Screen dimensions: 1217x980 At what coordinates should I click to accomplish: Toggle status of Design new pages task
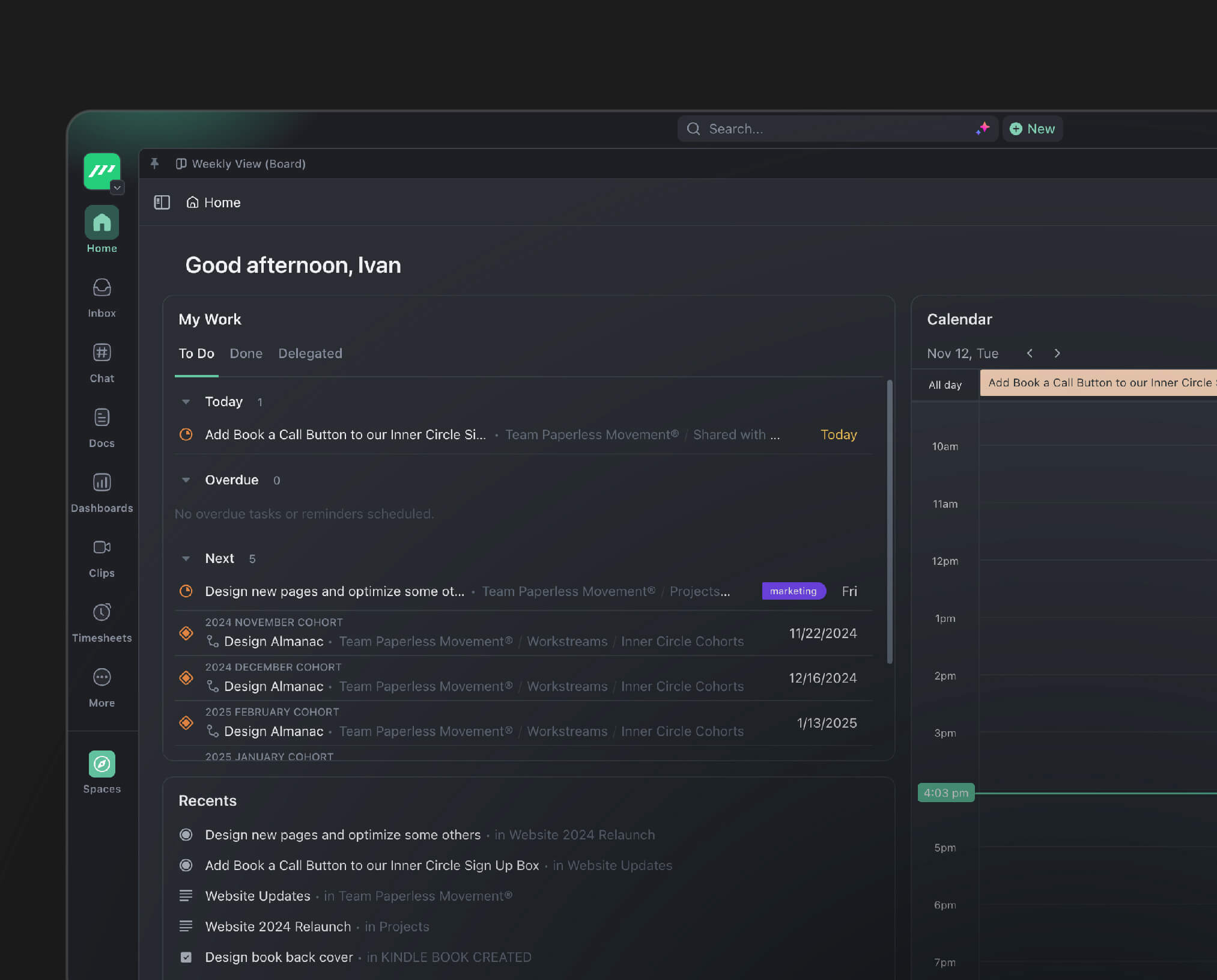186,591
